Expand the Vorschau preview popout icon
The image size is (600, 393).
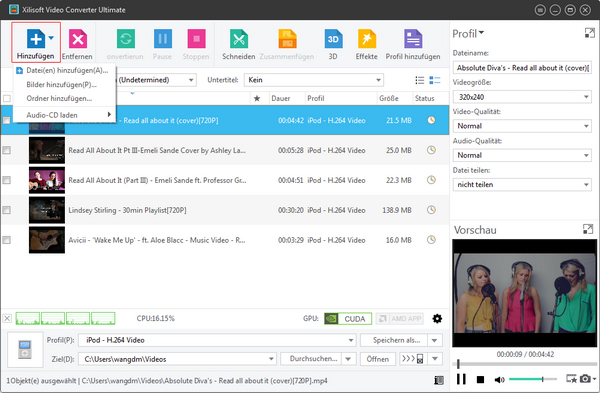588,229
